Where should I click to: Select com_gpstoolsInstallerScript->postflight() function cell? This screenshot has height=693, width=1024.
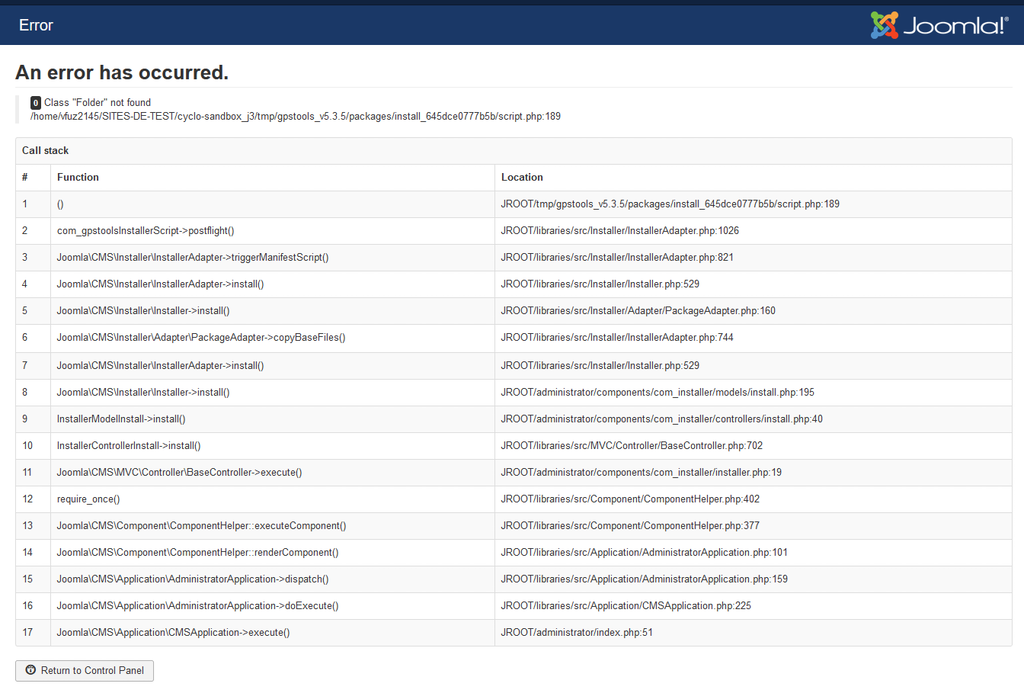click(x=145, y=231)
